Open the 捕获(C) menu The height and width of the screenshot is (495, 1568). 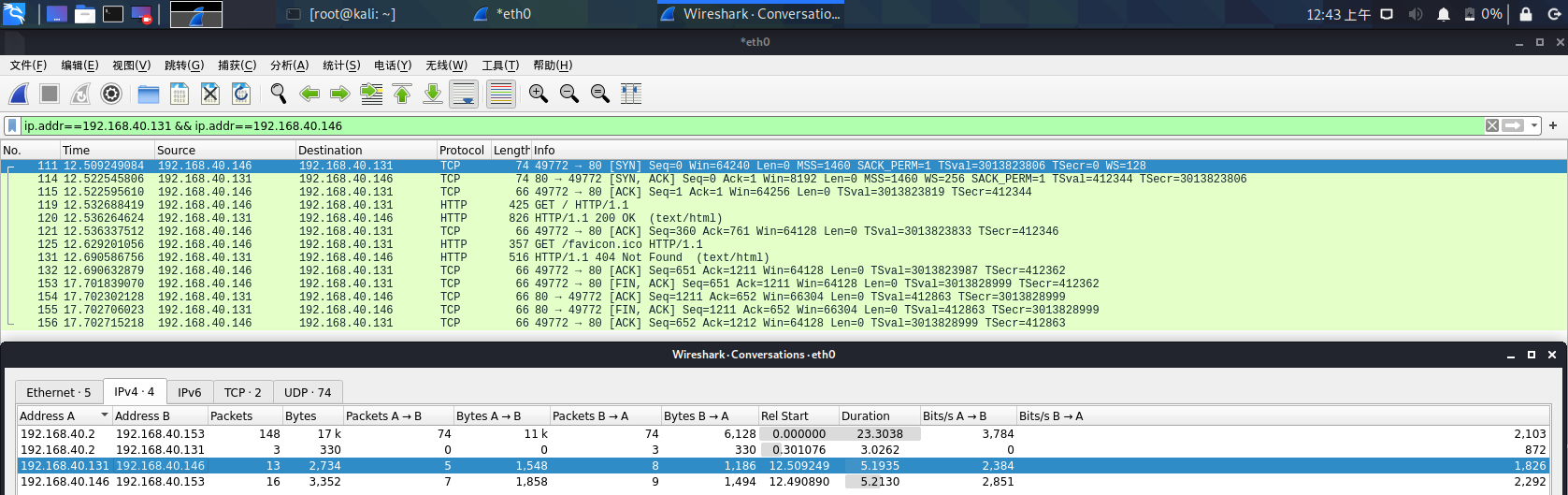point(237,66)
